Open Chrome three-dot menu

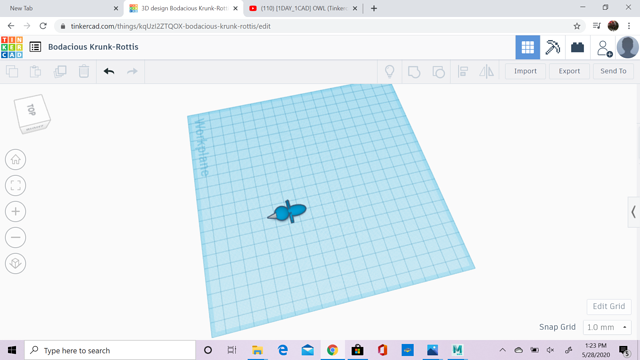pos(629,26)
